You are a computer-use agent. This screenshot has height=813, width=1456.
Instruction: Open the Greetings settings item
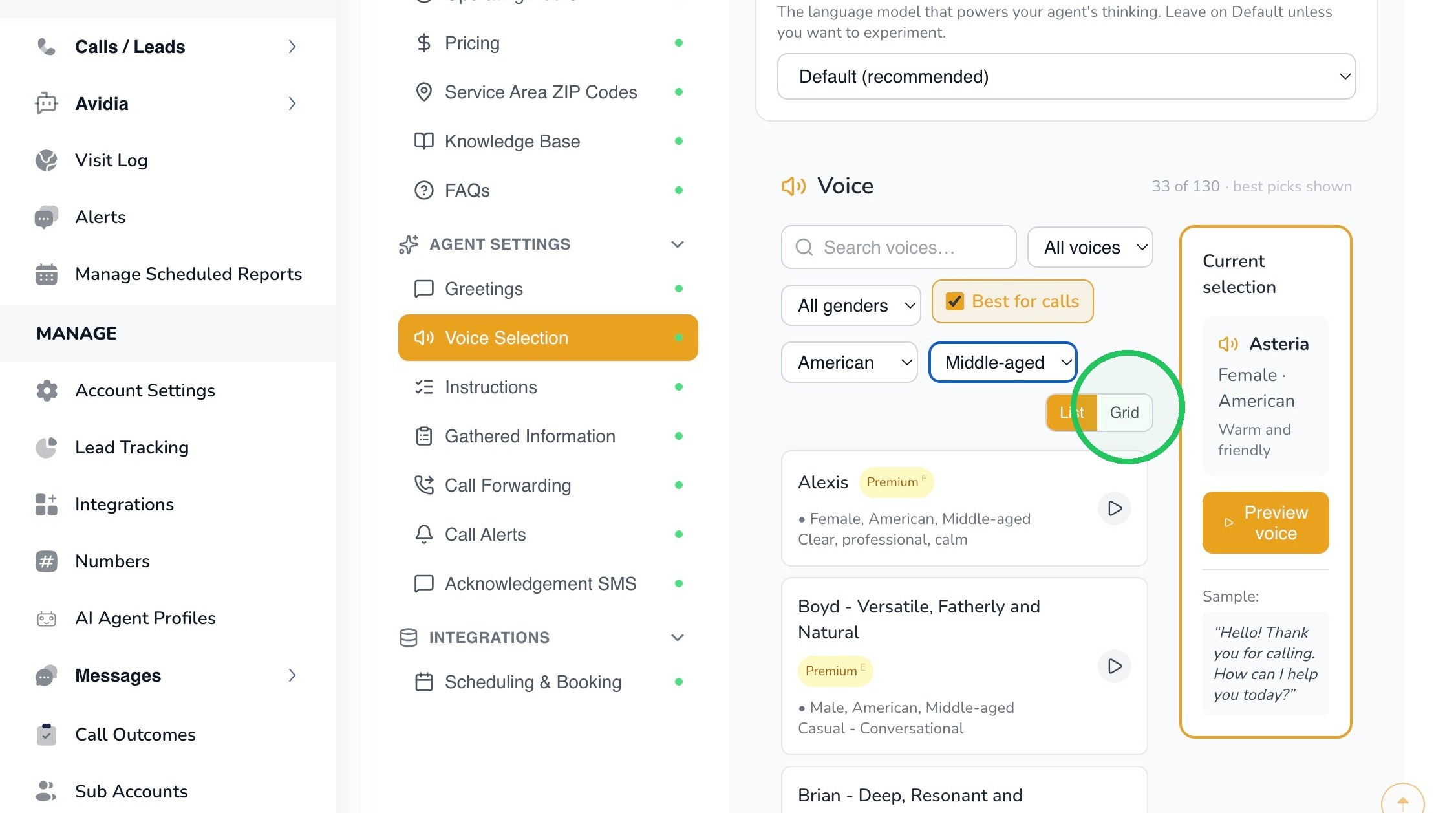[548, 288]
